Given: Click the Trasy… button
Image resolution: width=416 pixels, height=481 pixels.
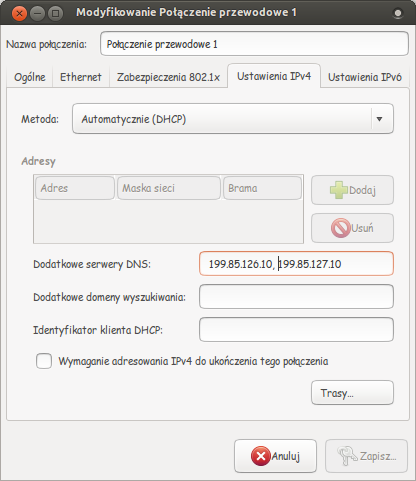Looking at the screenshot, I should tap(352, 393).
